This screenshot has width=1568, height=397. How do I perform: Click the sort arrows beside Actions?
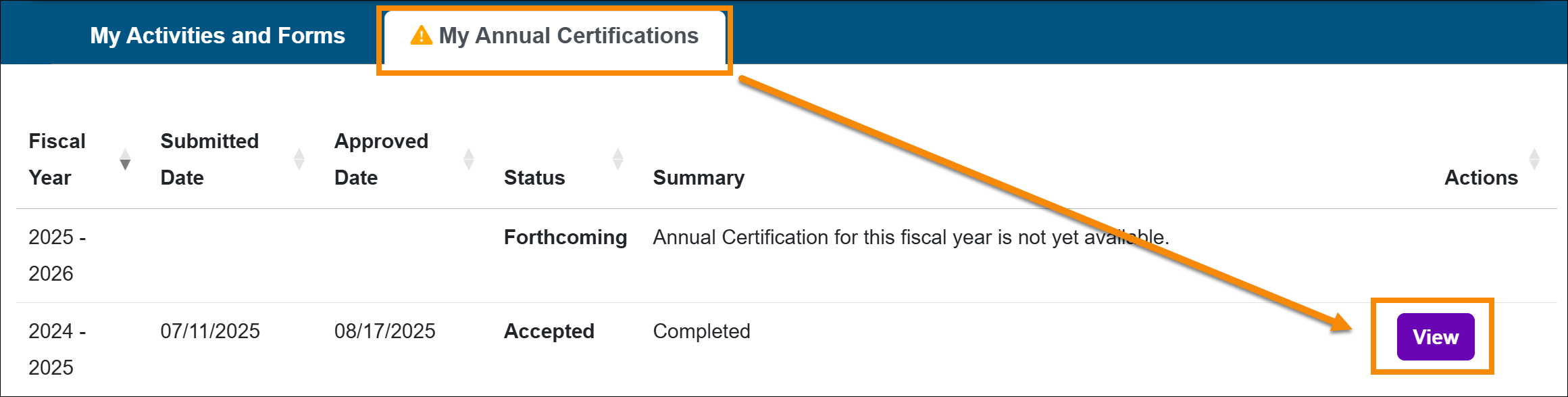tap(1534, 160)
